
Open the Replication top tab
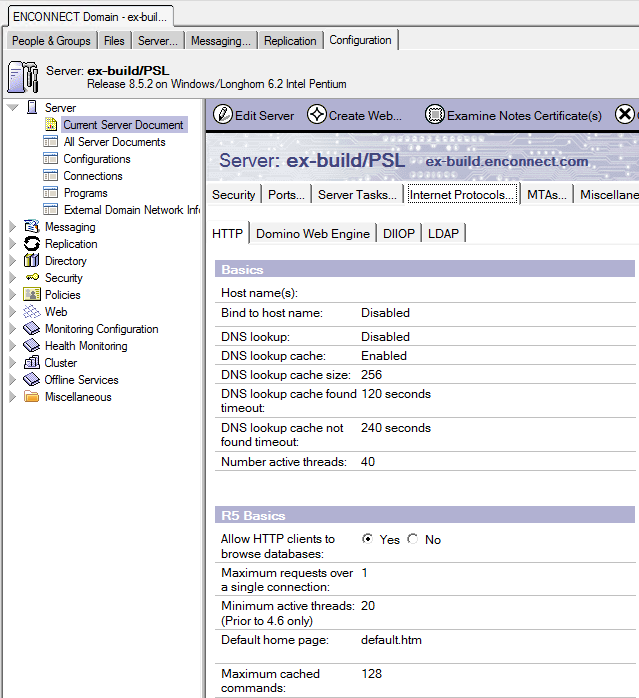[290, 41]
